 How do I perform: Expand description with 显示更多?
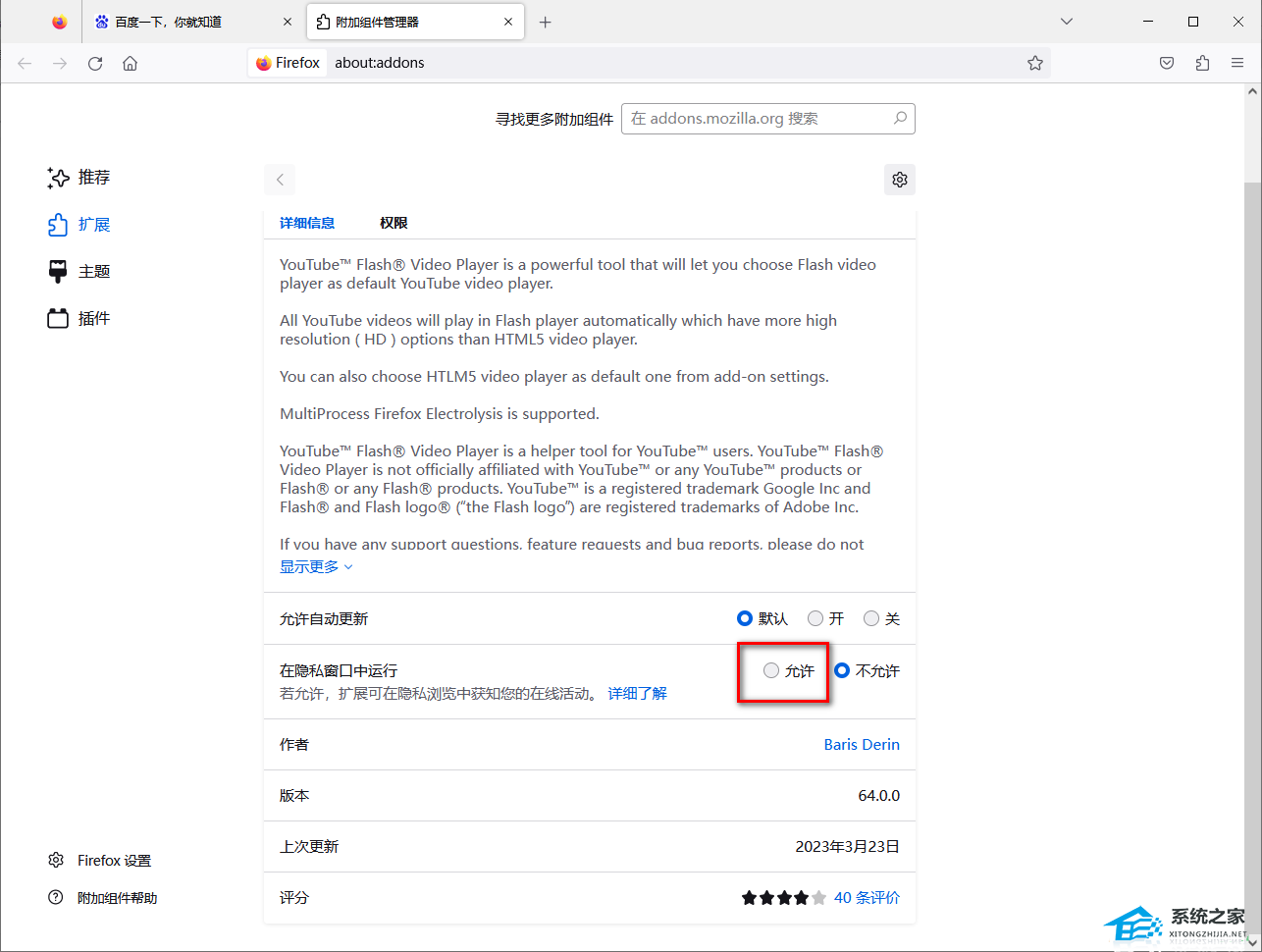316,567
